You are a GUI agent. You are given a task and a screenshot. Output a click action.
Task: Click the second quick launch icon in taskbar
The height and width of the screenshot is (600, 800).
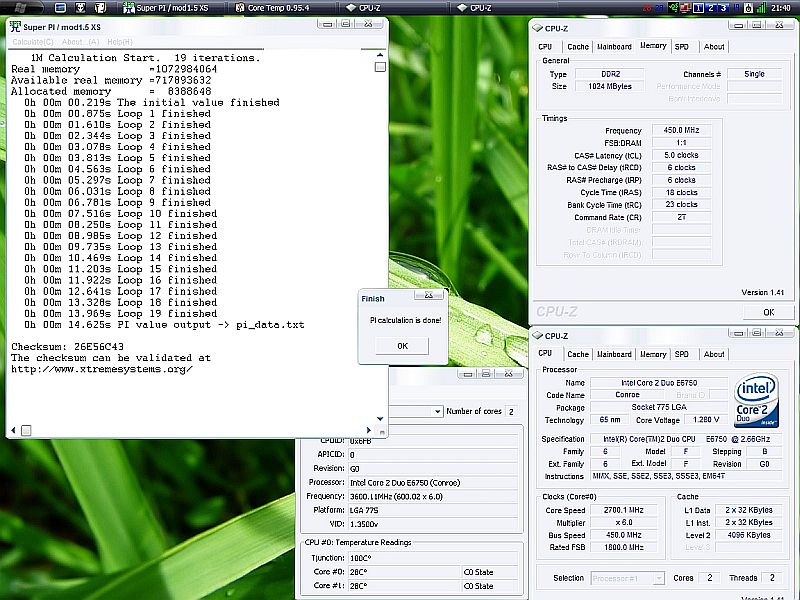[81, 8]
